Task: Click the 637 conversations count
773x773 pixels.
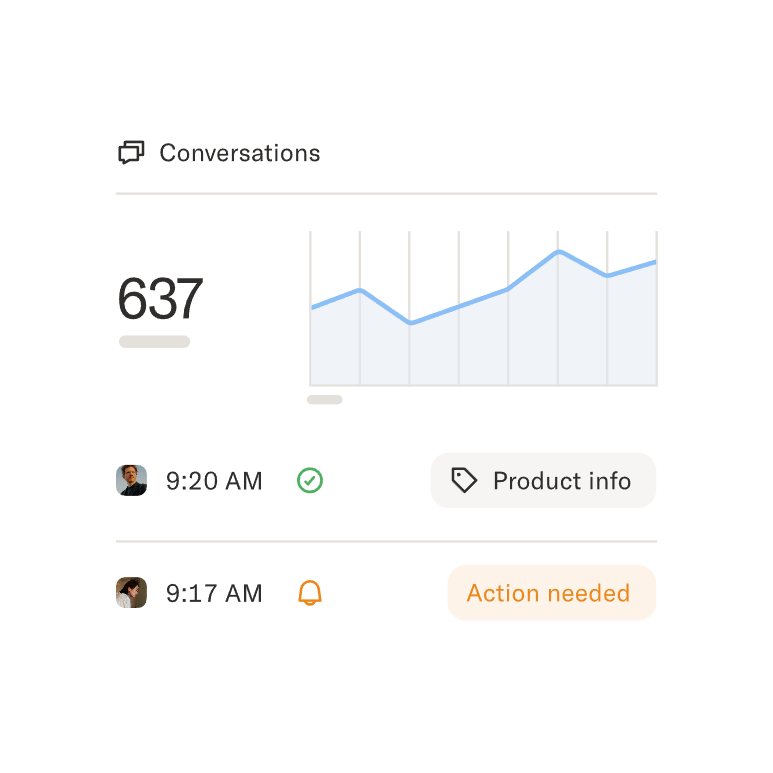Action: click(160, 298)
